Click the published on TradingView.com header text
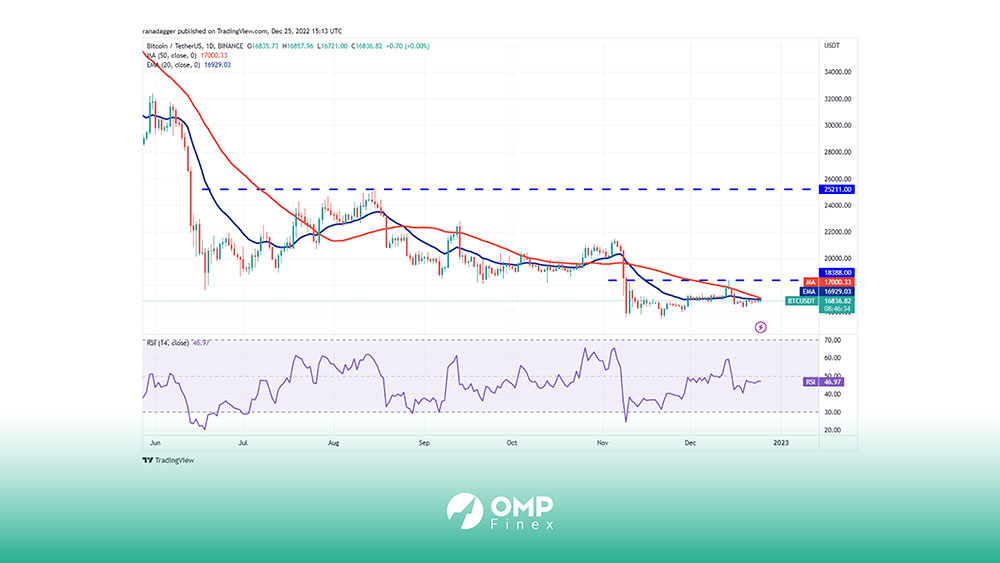The image size is (1000, 563). (x=242, y=31)
